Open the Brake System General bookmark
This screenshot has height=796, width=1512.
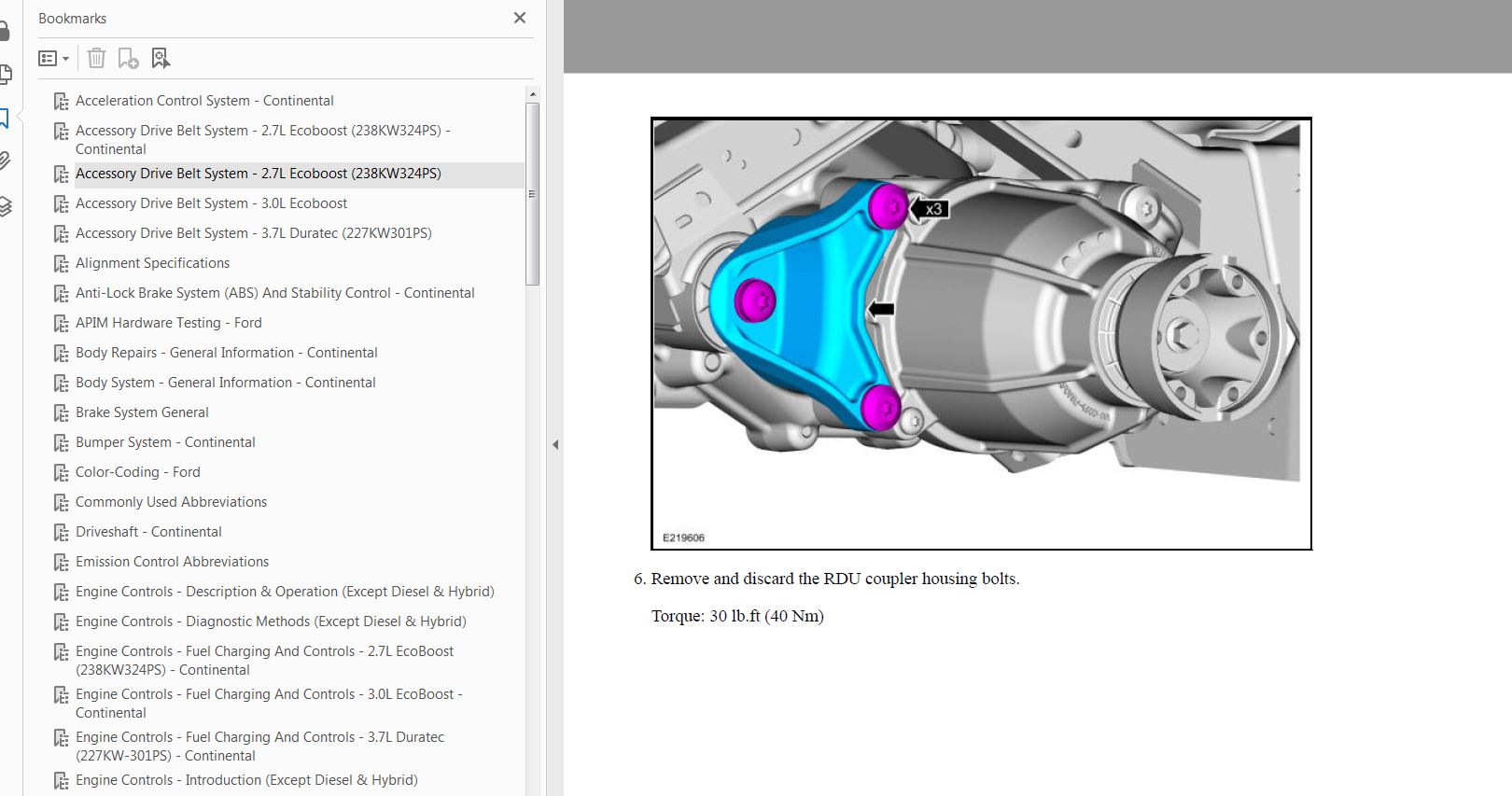[142, 412]
